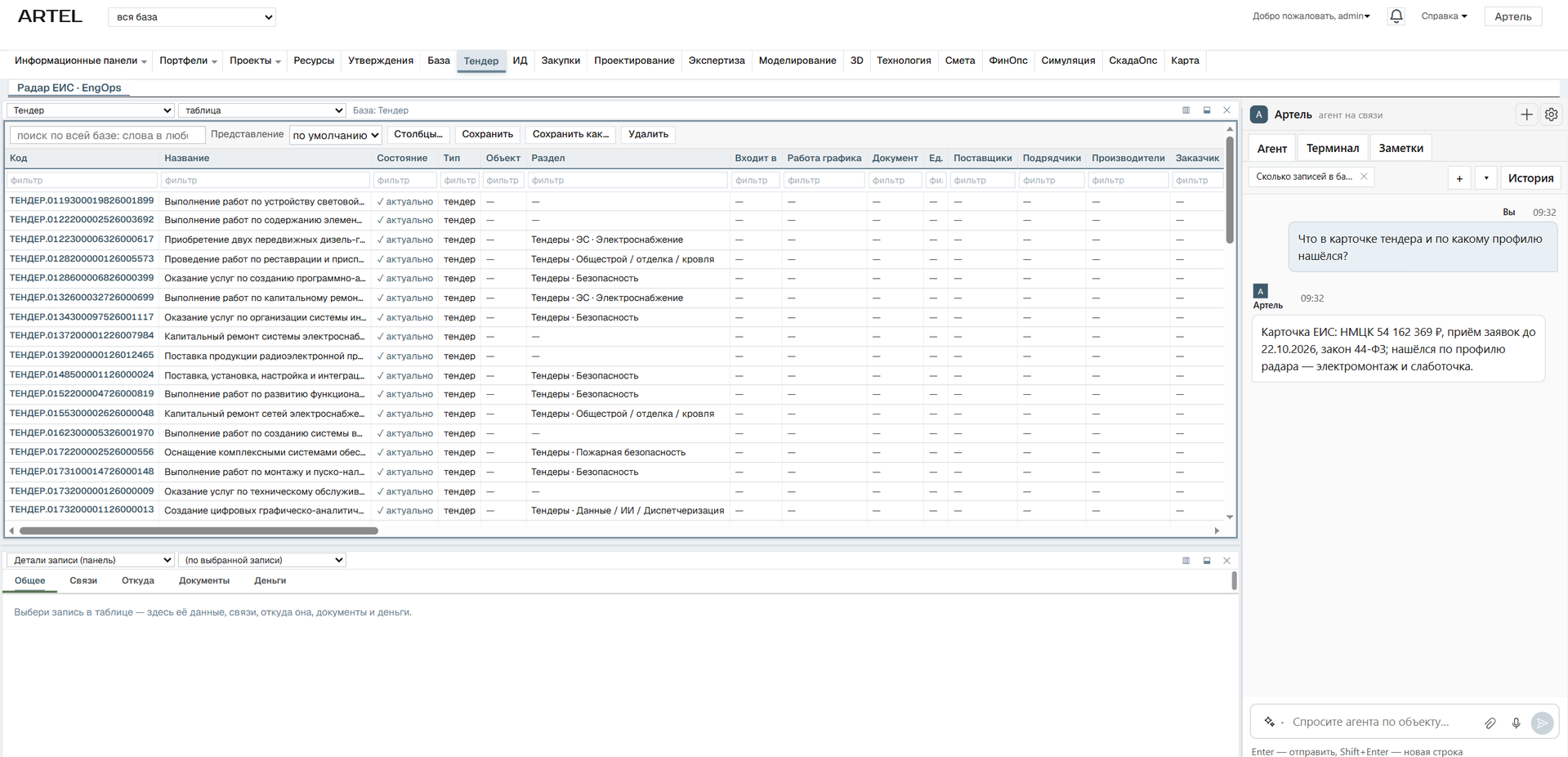Open the notifications bell
1568x757 pixels.
(x=1396, y=16)
